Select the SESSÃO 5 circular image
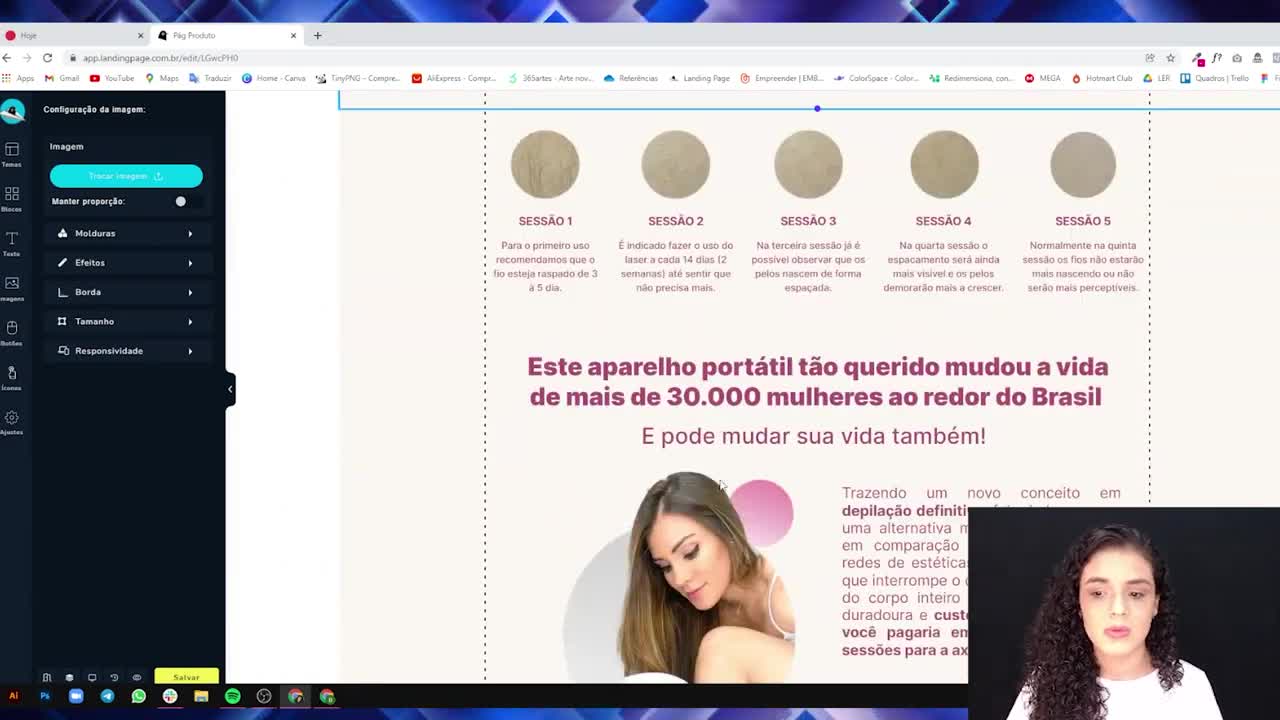 [1083, 165]
